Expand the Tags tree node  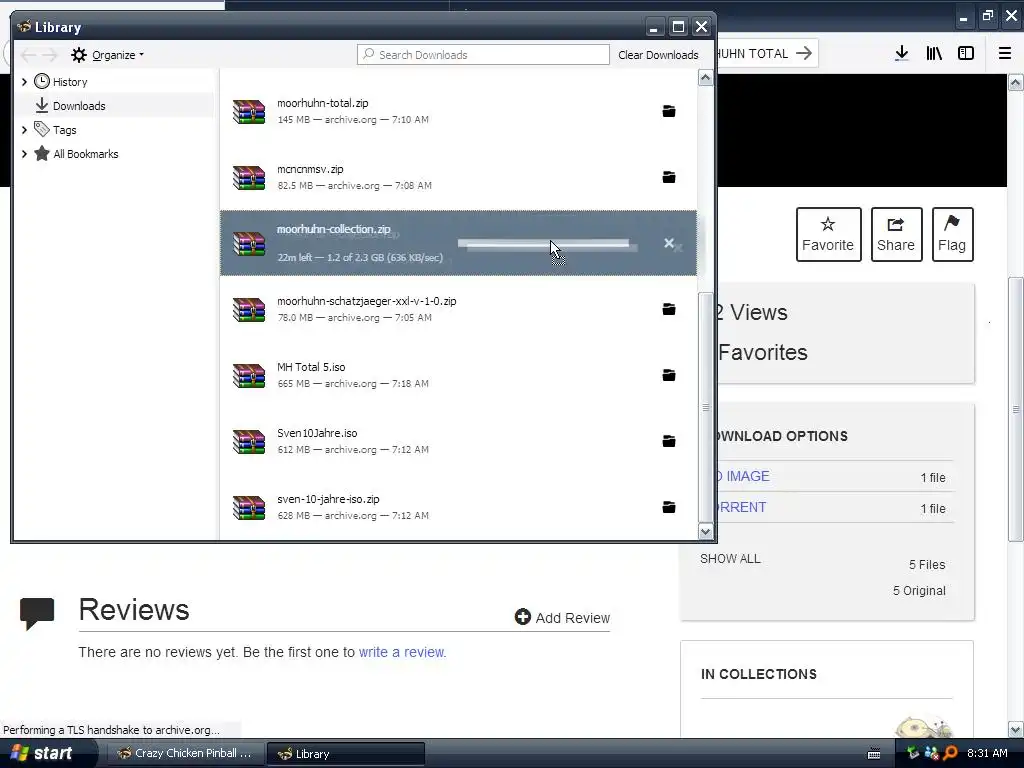click(x=24, y=130)
